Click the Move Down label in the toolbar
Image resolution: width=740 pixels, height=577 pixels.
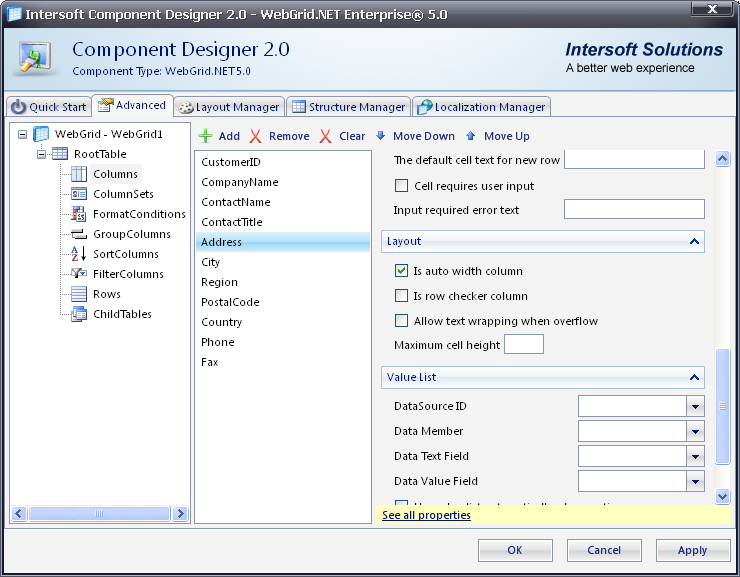pos(424,136)
